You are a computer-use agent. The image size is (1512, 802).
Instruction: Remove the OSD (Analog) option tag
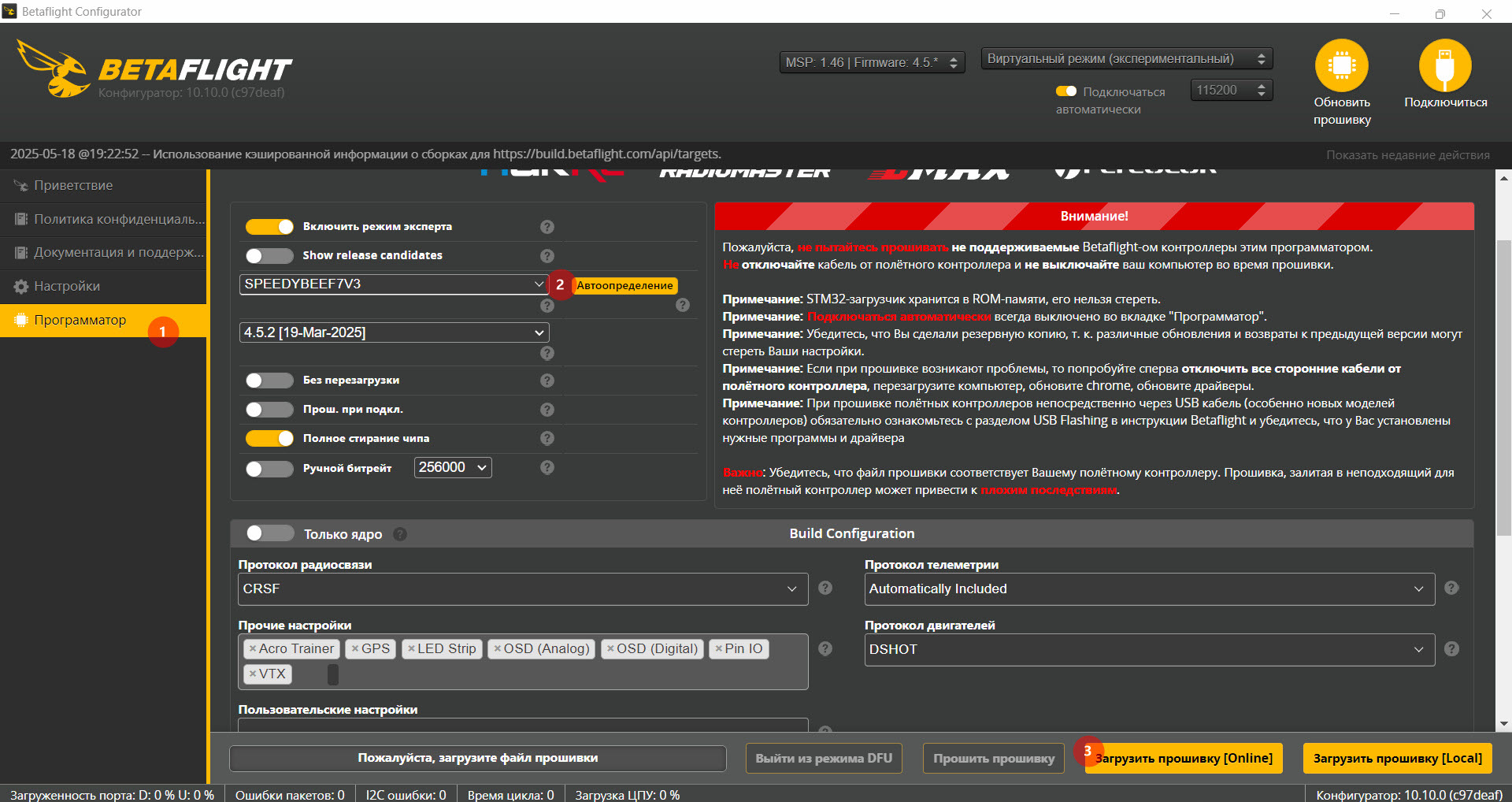[x=498, y=648]
